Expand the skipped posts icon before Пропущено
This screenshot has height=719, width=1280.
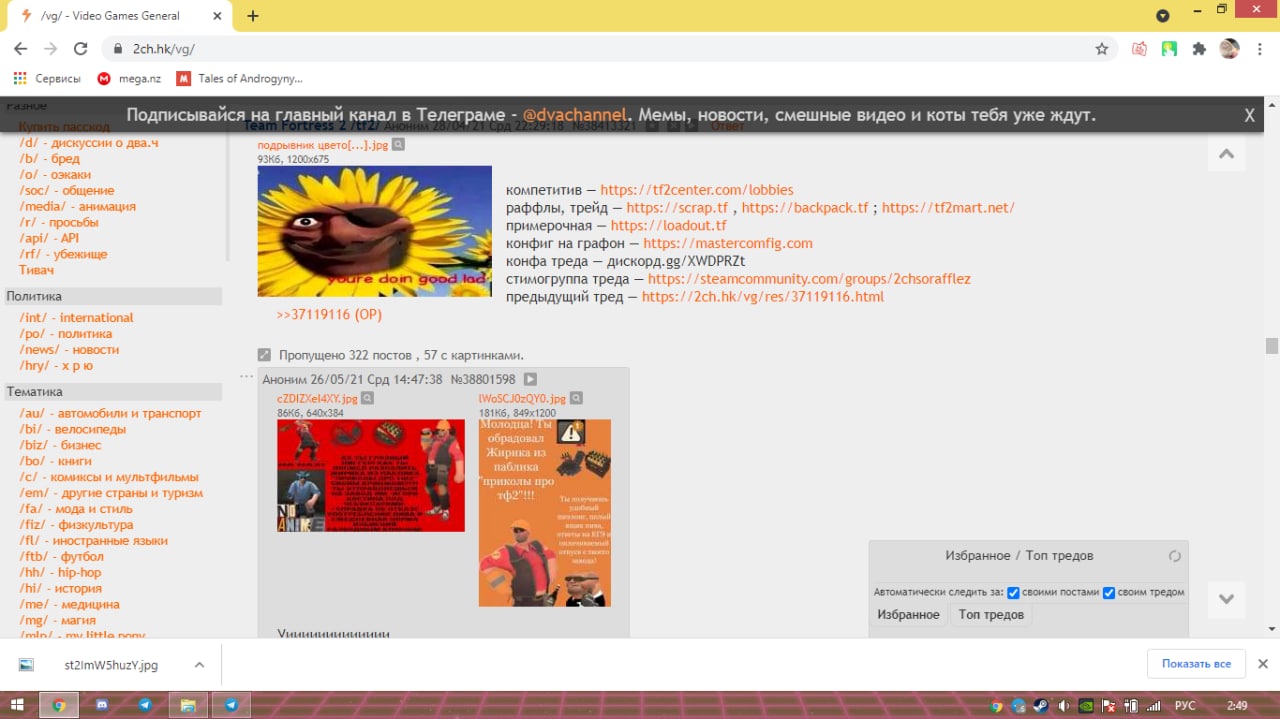point(264,355)
